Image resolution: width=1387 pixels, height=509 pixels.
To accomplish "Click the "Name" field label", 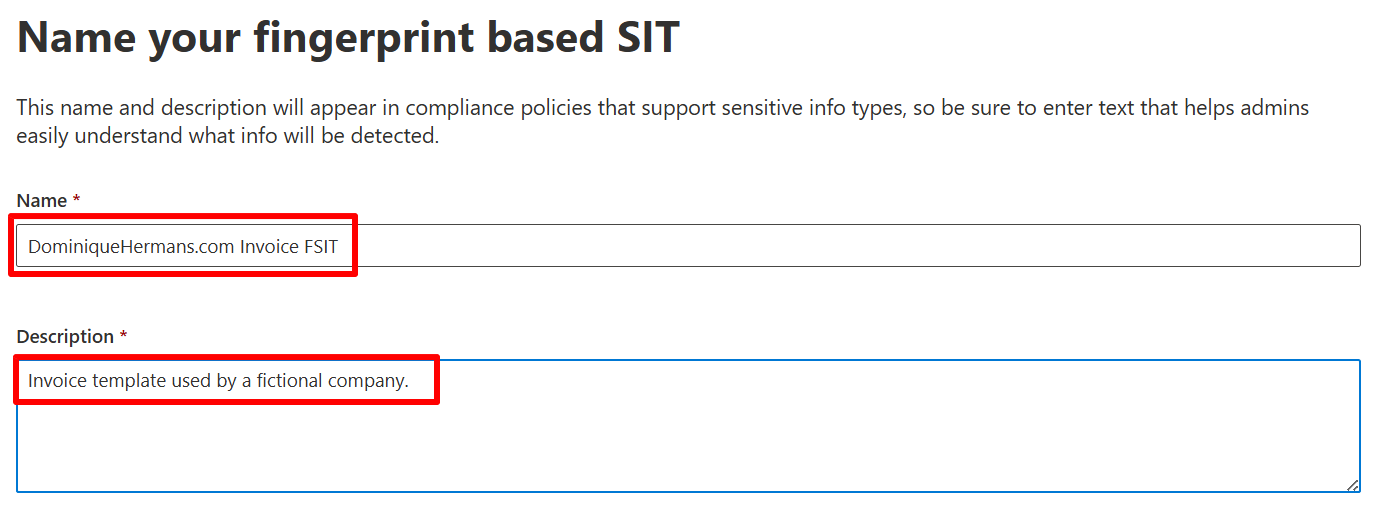I will coord(42,201).
